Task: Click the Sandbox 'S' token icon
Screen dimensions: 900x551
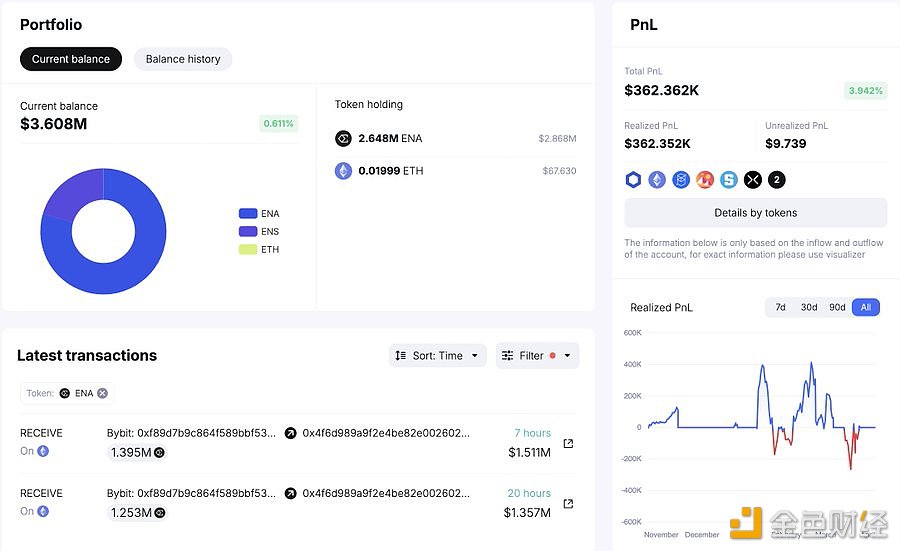Action: [729, 180]
